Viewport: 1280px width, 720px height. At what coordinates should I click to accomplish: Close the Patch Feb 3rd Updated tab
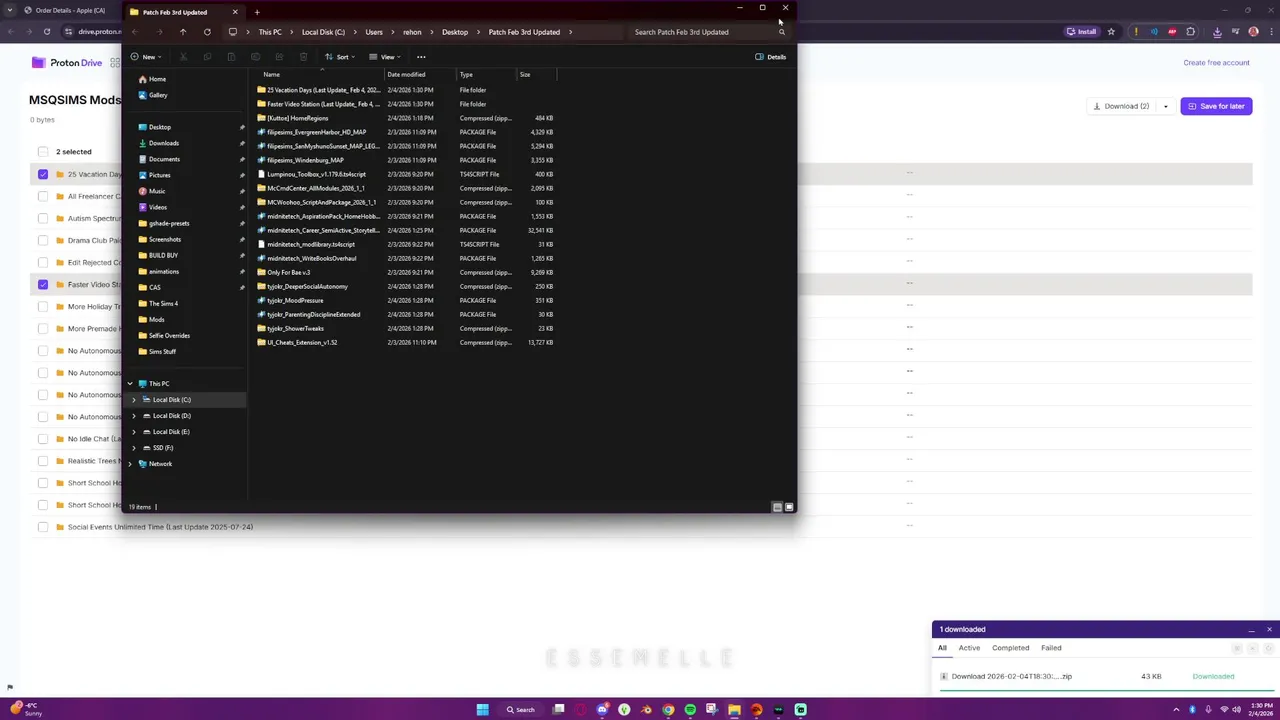pyautogui.click(x=235, y=12)
